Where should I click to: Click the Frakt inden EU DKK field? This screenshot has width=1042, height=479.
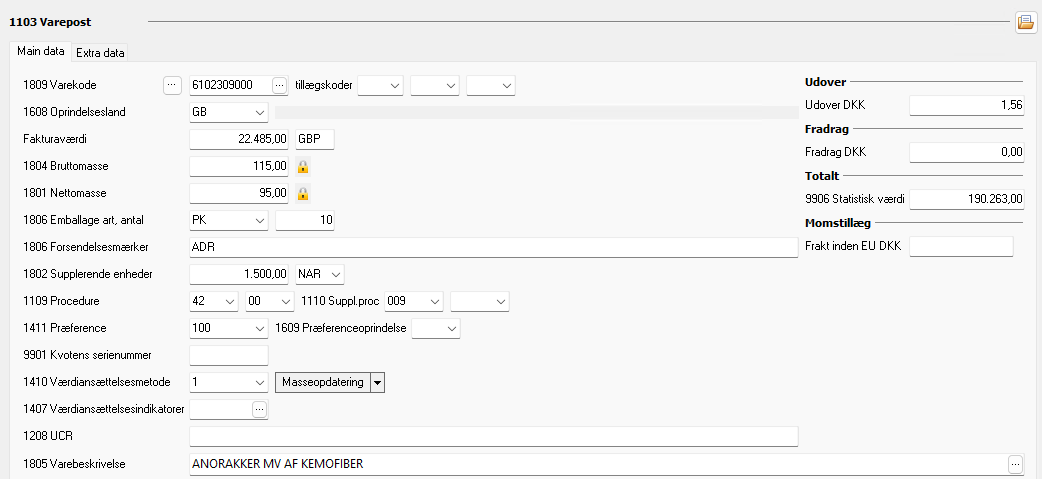click(960, 247)
